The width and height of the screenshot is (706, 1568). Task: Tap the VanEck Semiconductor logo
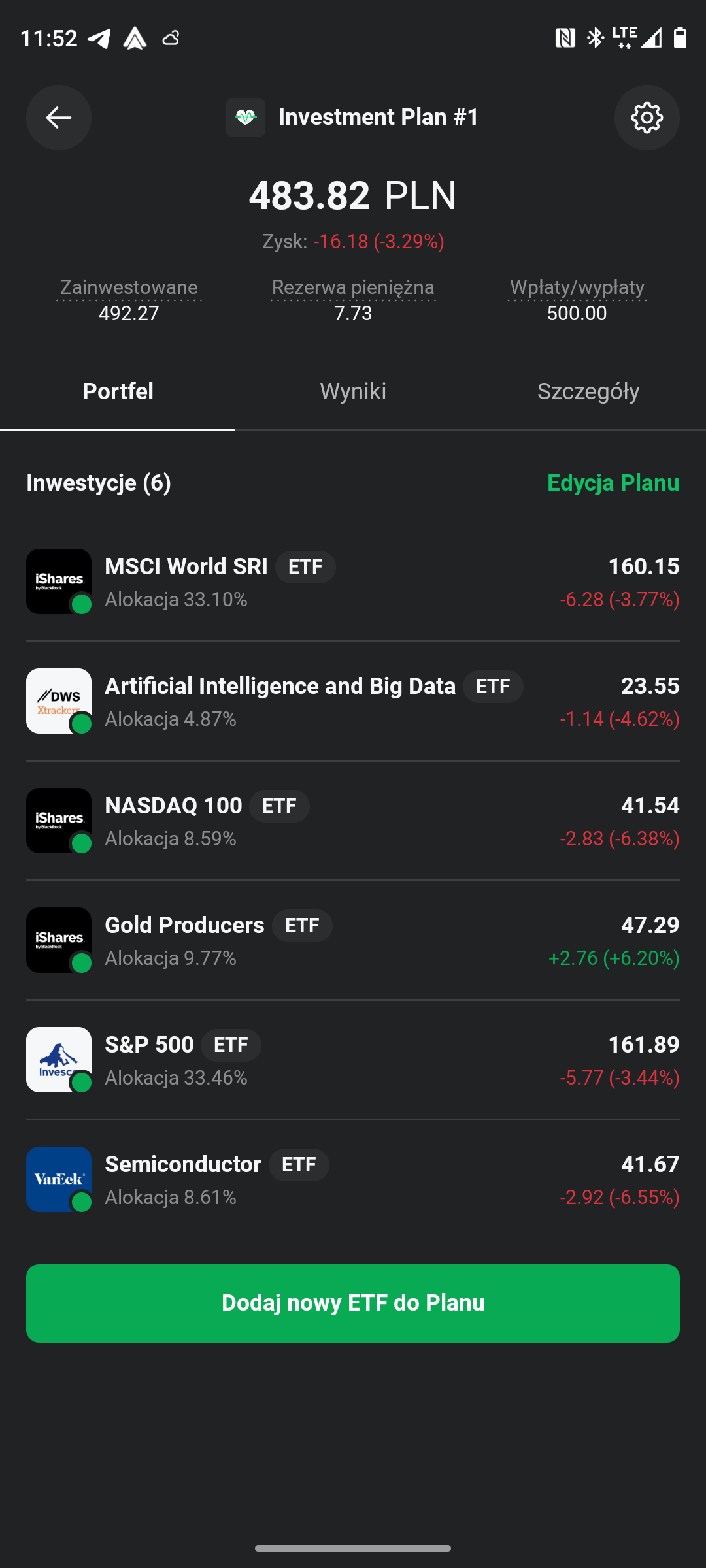59,1179
